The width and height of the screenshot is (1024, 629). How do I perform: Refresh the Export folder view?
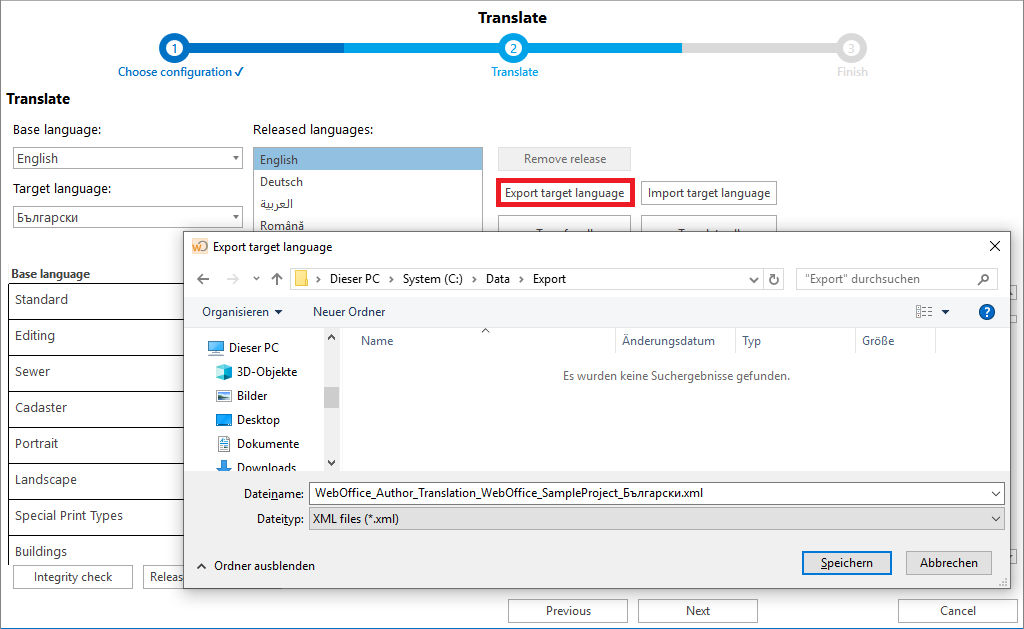tap(774, 279)
